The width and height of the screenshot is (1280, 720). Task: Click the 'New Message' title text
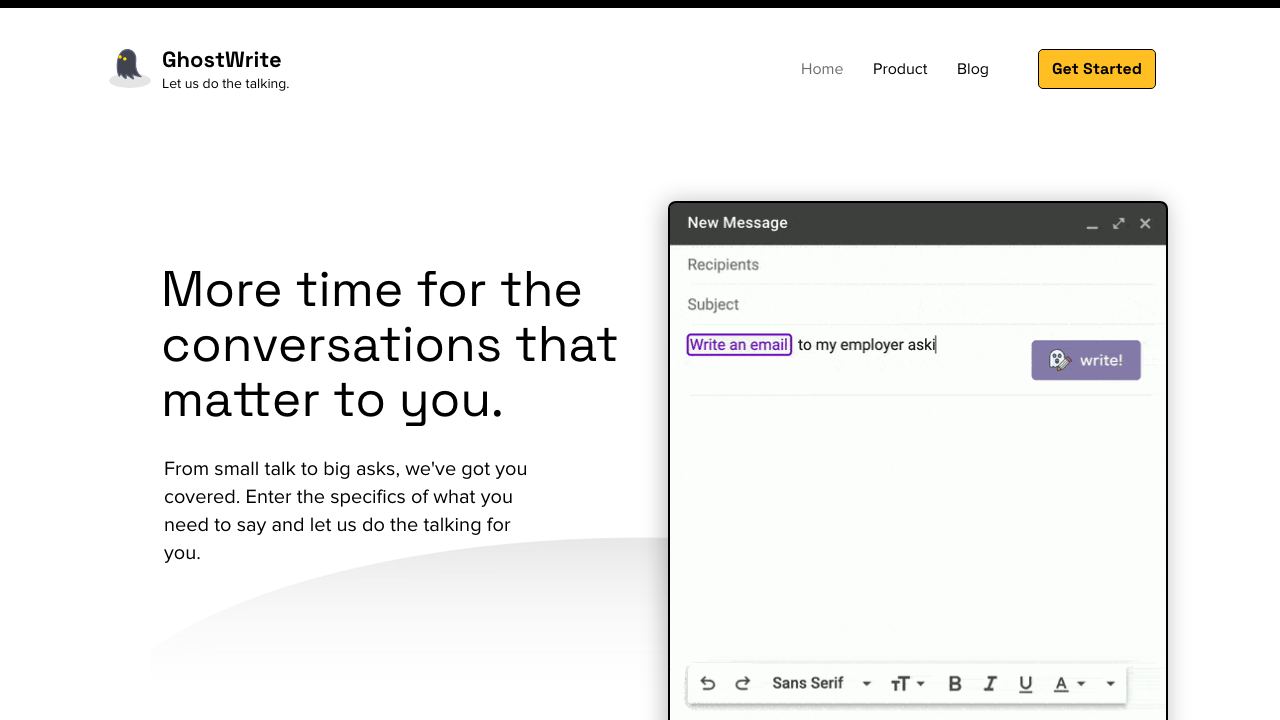pos(737,223)
